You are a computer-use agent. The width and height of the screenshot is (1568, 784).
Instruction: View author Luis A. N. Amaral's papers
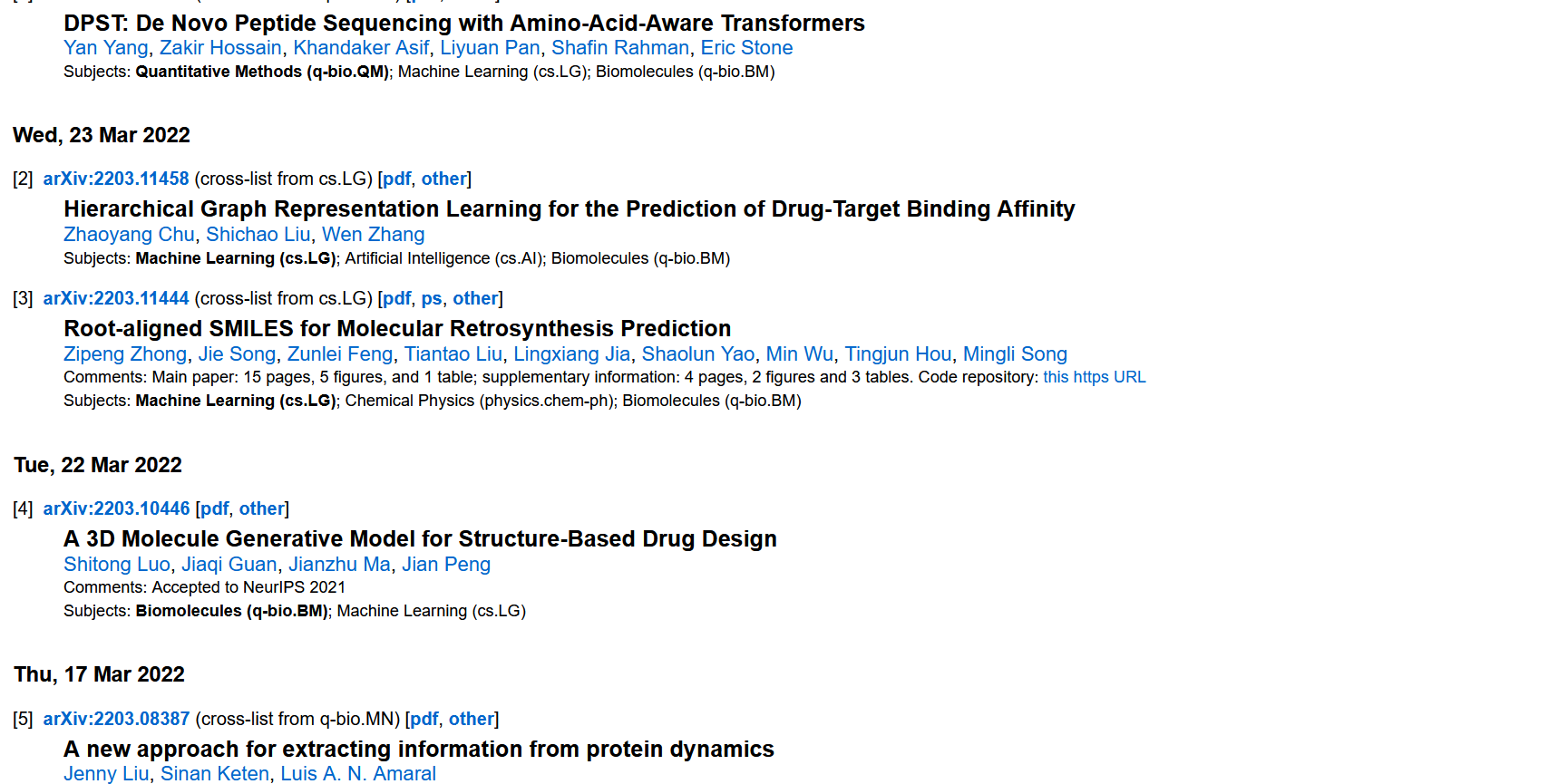(x=358, y=773)
